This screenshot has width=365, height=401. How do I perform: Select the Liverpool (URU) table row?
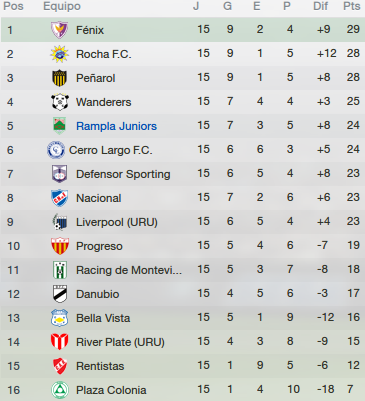pos(183,222)
